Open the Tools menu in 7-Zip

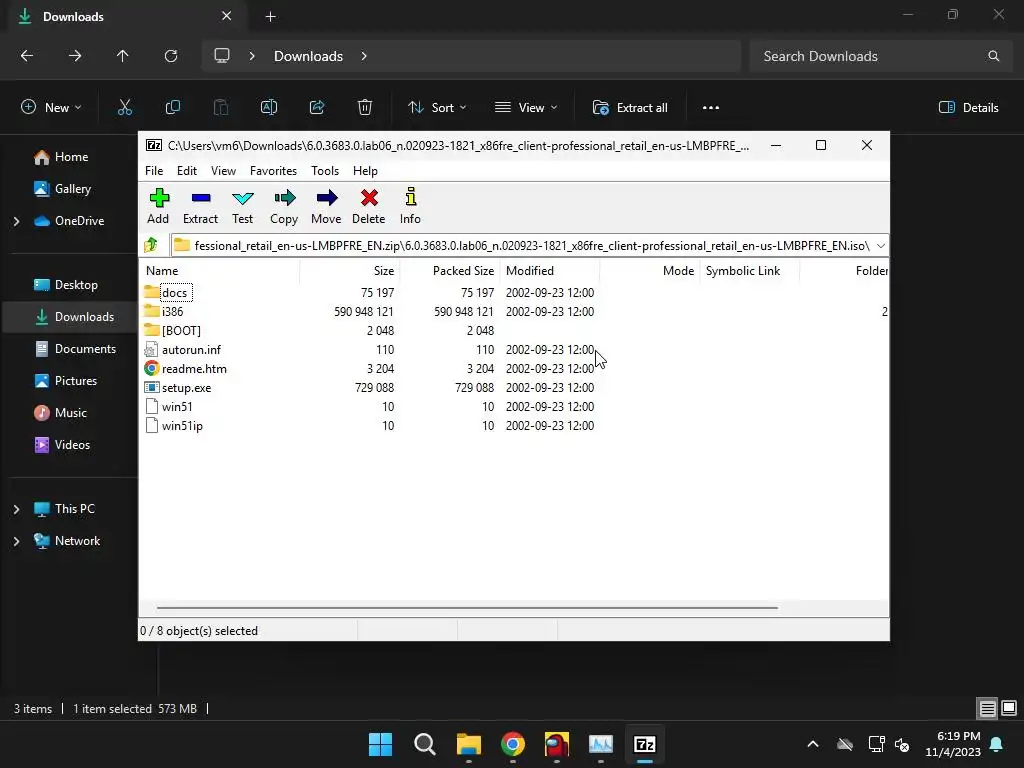[325, 170]
